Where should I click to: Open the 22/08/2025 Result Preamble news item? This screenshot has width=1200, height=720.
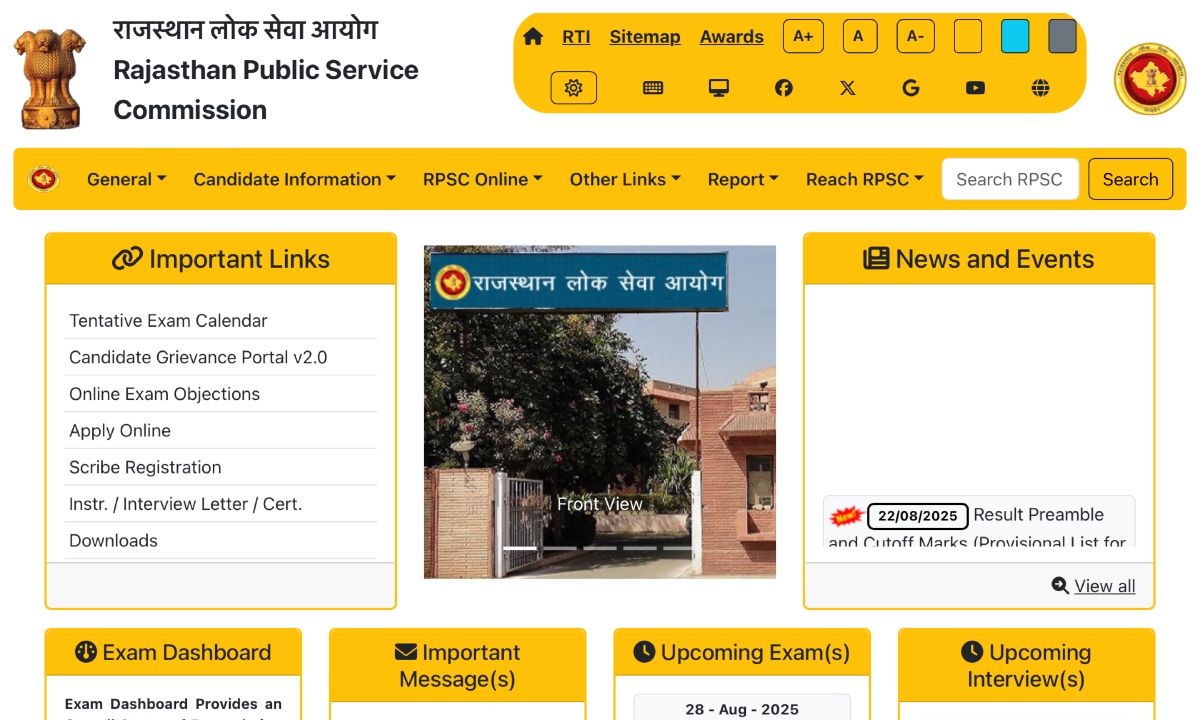pyautogui.click(x=979, y=522)
